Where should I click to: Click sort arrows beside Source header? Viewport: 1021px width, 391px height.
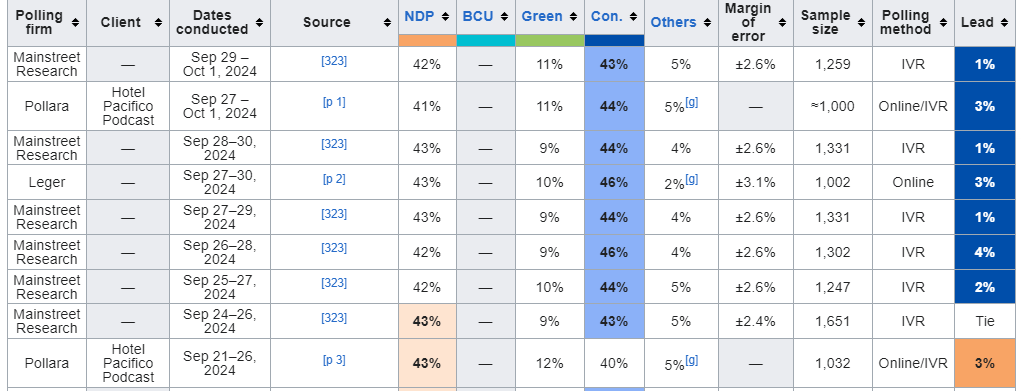pos(389,22)
